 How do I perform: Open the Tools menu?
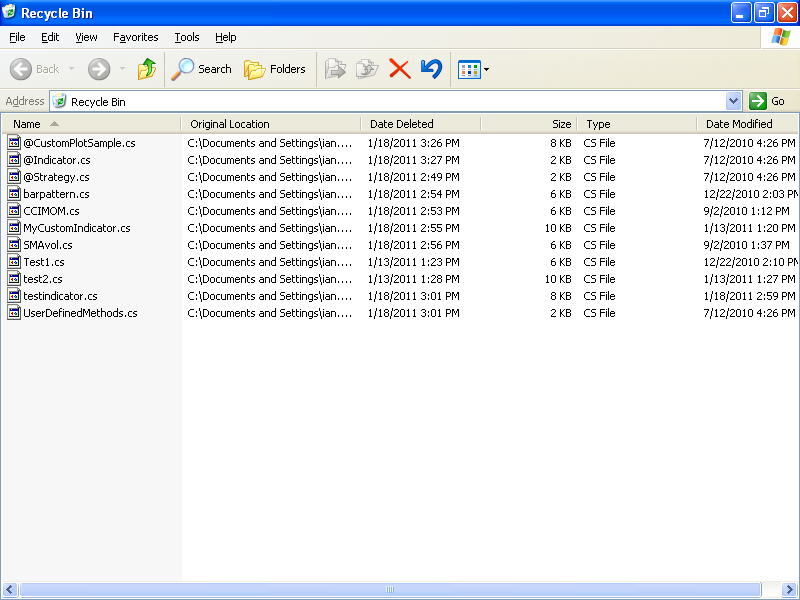187,37
